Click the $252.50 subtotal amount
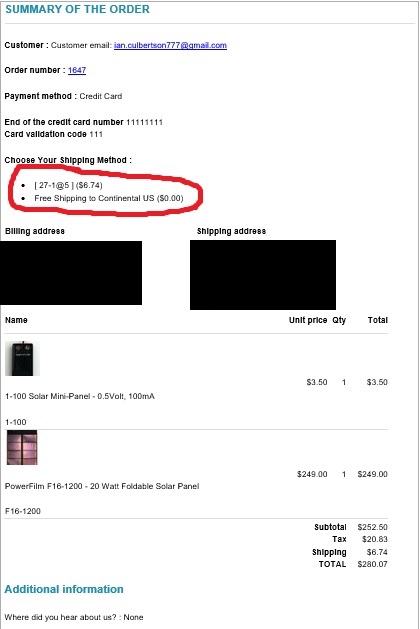The height and width of the screenshot is (629, 420). 372,527
